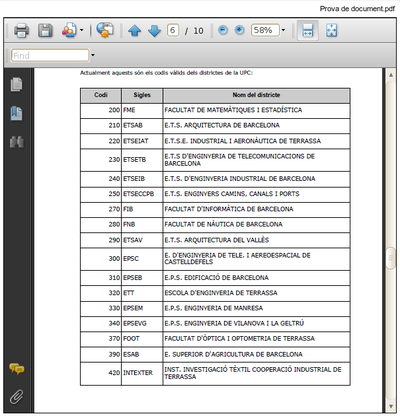This screenshot has width=400, height=416.
Task: Click code 300 in the table
Action: 114,259
